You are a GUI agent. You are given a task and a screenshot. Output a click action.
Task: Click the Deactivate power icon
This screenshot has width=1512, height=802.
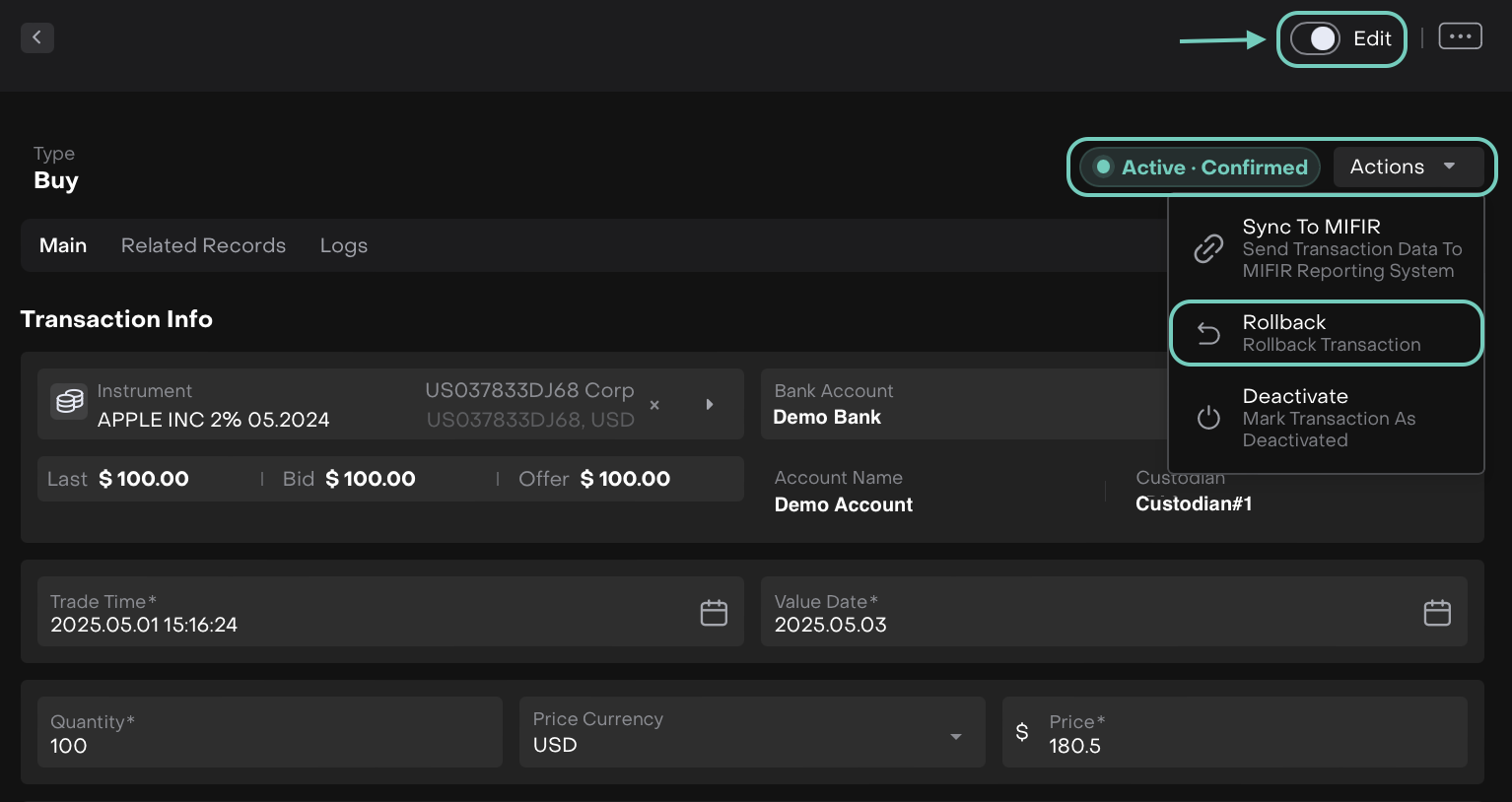pos(1208,418)
